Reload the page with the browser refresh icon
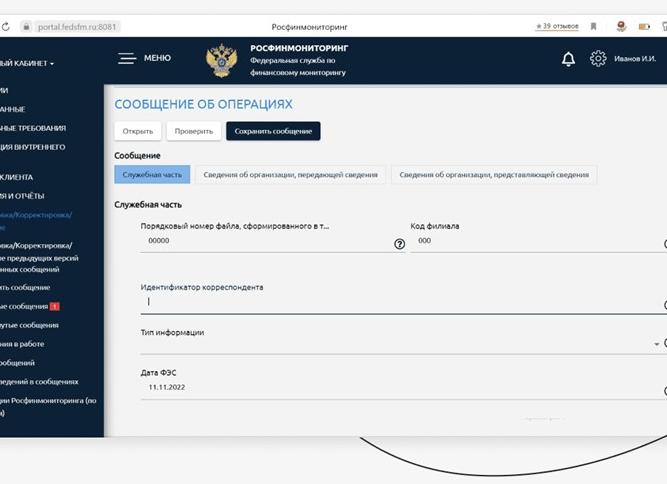The width and height of the screenshot is (667, 484). pos(6,27)
